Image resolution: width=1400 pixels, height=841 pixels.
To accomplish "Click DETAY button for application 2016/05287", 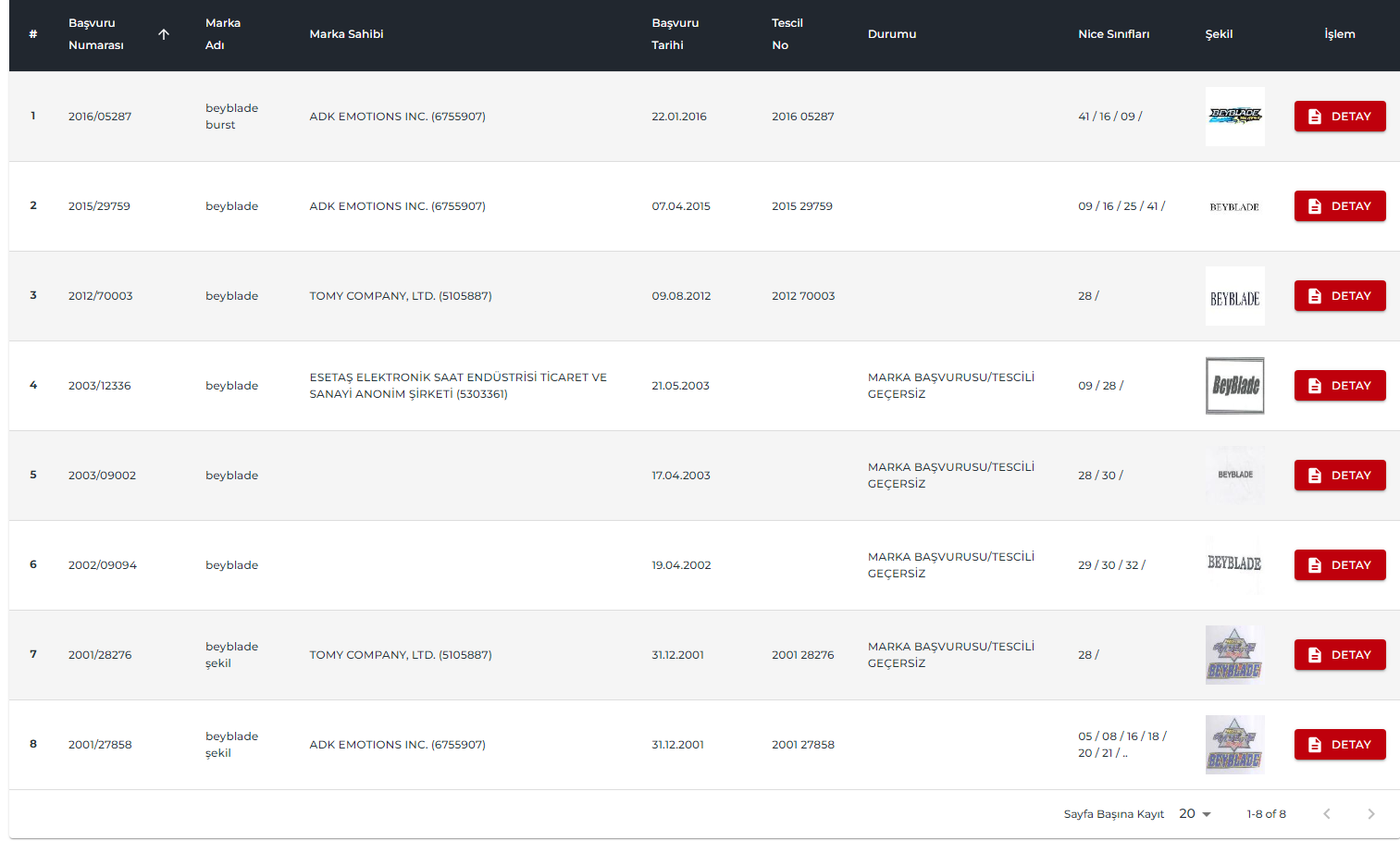I will point(1340,117).
